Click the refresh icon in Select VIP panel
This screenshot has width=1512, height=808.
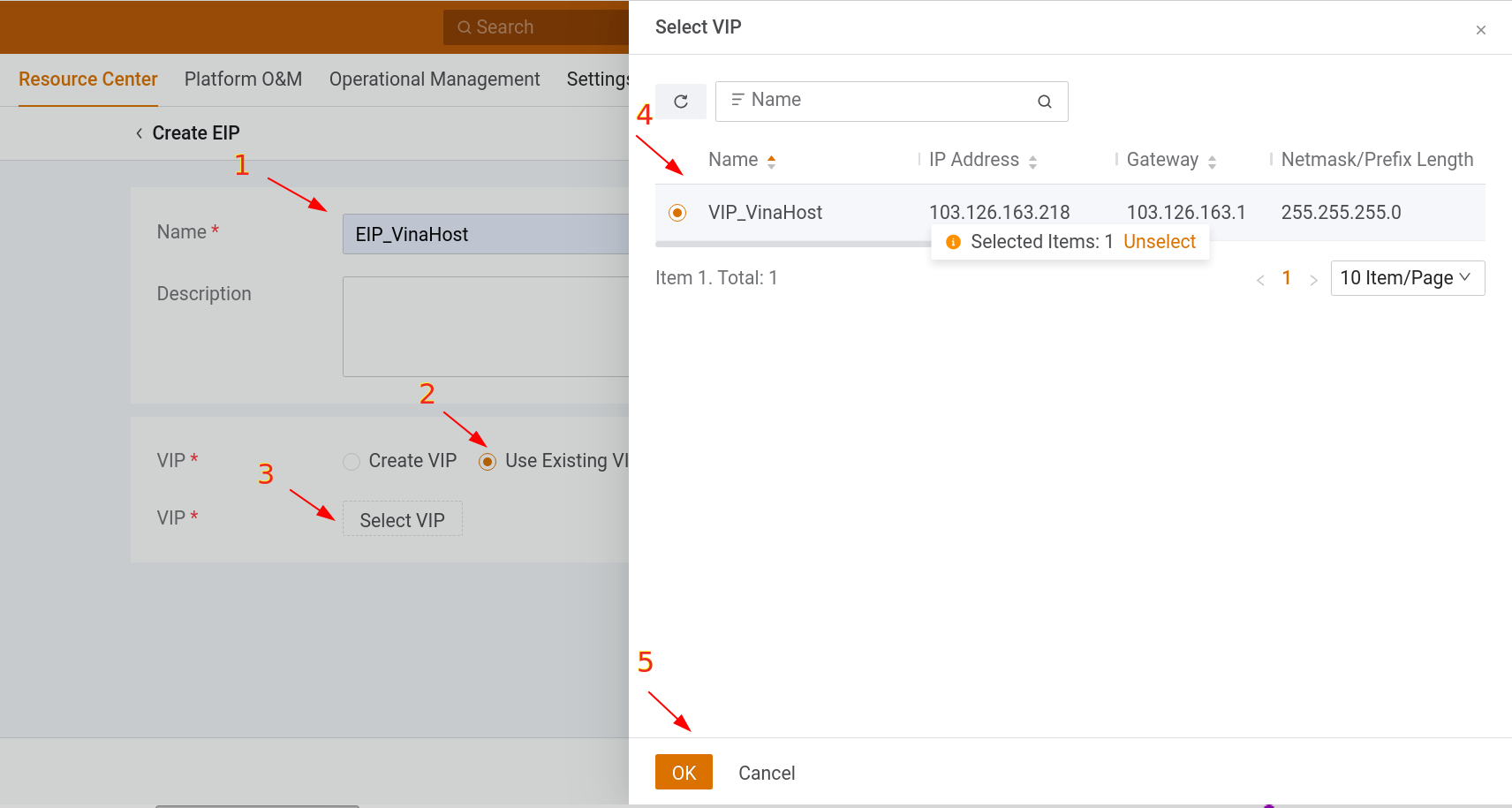click(680, 102)
